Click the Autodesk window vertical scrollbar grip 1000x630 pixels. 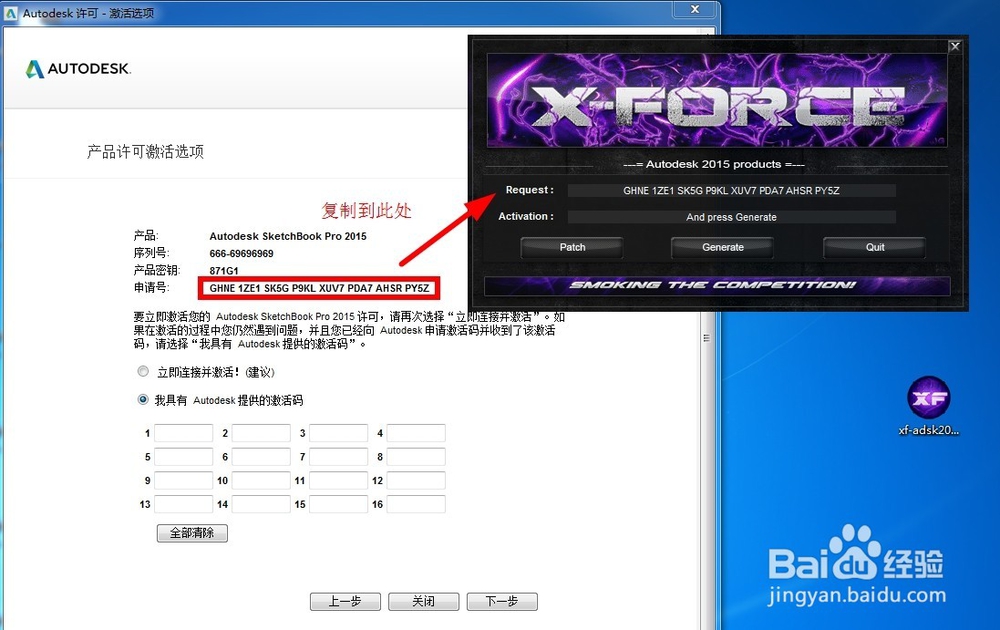tap(707, 338)
